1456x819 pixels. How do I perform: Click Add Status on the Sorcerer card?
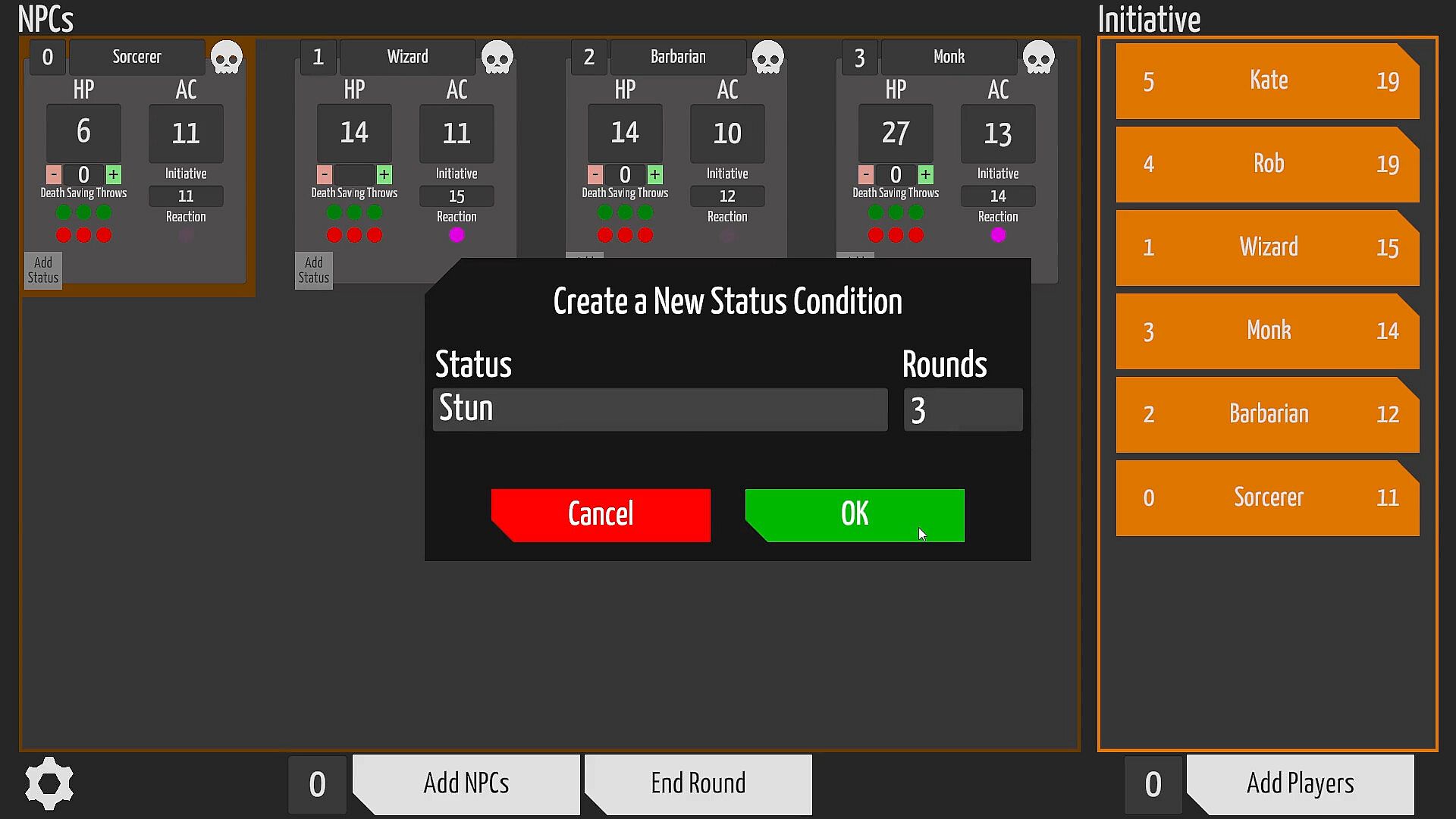click(x=43, y=270)
